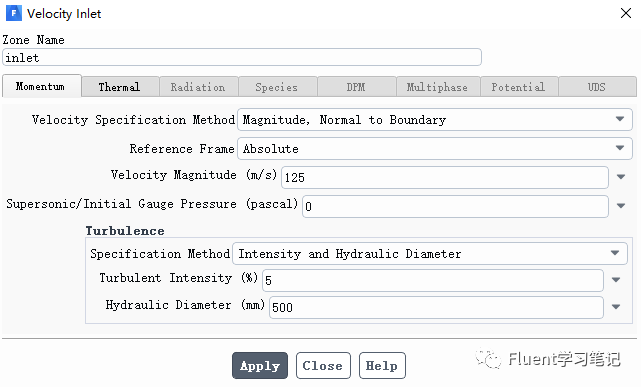Click the Velocity Magnitude value field
Viewport: 641px width, 387px height.
click(445, 177)
